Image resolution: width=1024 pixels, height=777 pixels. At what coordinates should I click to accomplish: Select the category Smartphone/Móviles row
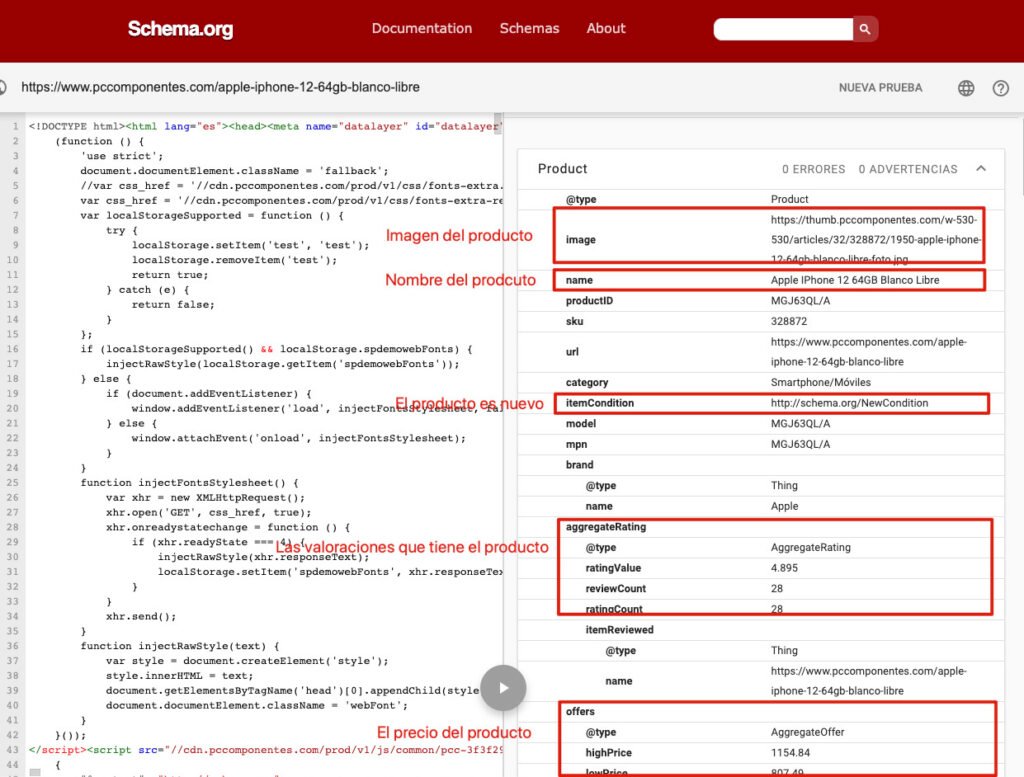coord(761,383)
